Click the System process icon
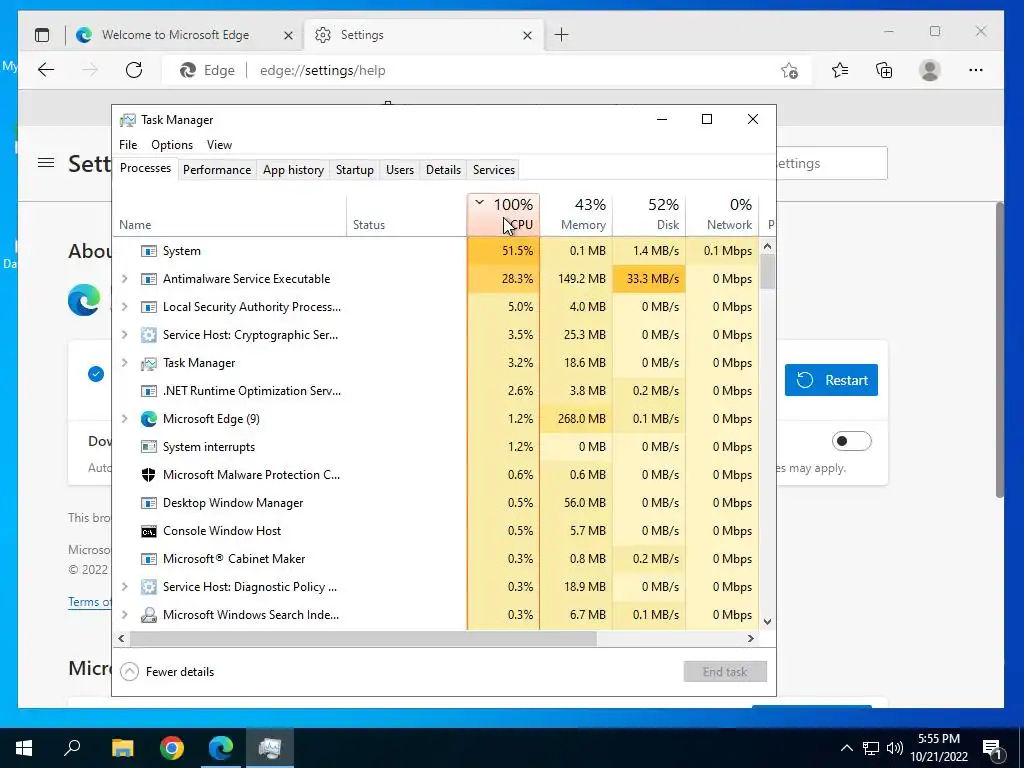Image resolution: width=1024 pixels, height=768 pixels. tap(149, 251)
